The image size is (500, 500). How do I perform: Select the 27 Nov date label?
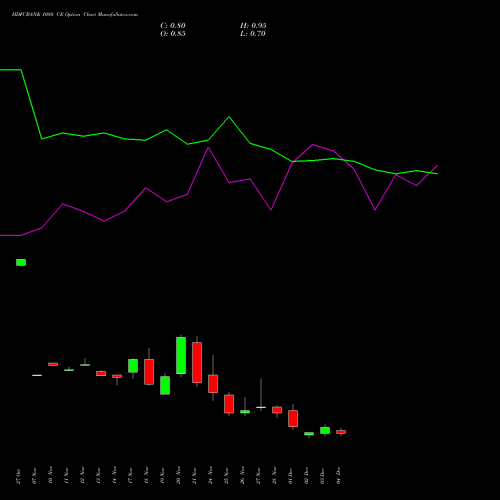point(258,476)
